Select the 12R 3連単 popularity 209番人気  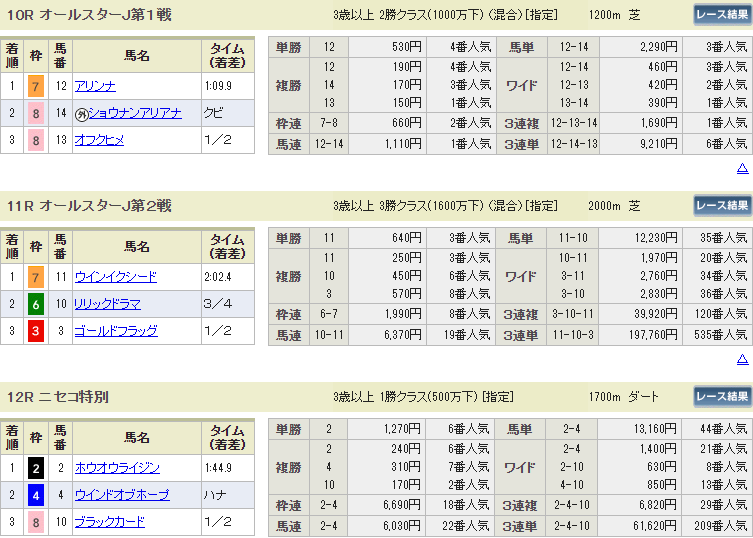(x=721, y=526)
